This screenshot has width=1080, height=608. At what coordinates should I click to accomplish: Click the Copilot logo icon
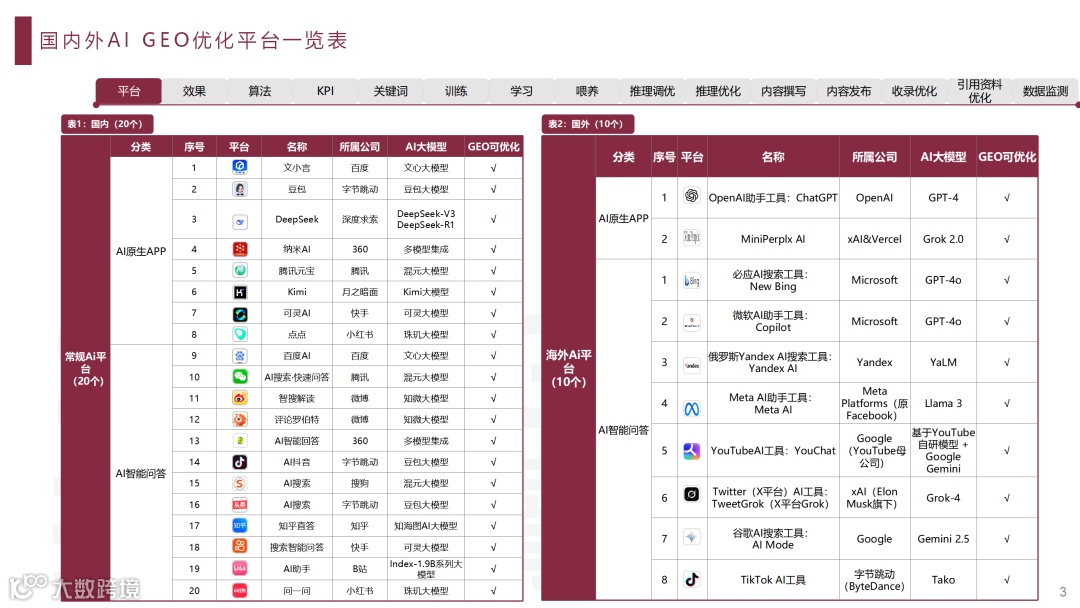(692, 322)
